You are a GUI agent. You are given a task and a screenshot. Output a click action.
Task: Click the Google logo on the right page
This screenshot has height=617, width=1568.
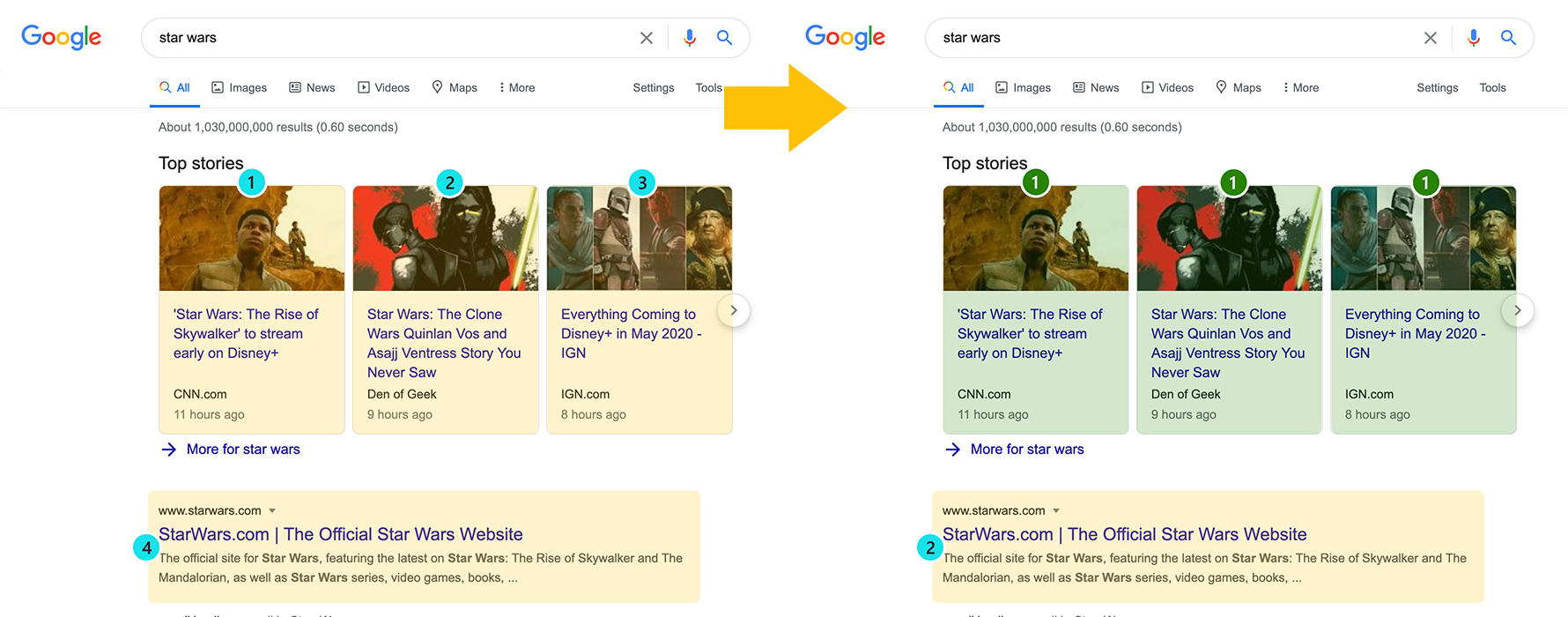tap(845, 37)
